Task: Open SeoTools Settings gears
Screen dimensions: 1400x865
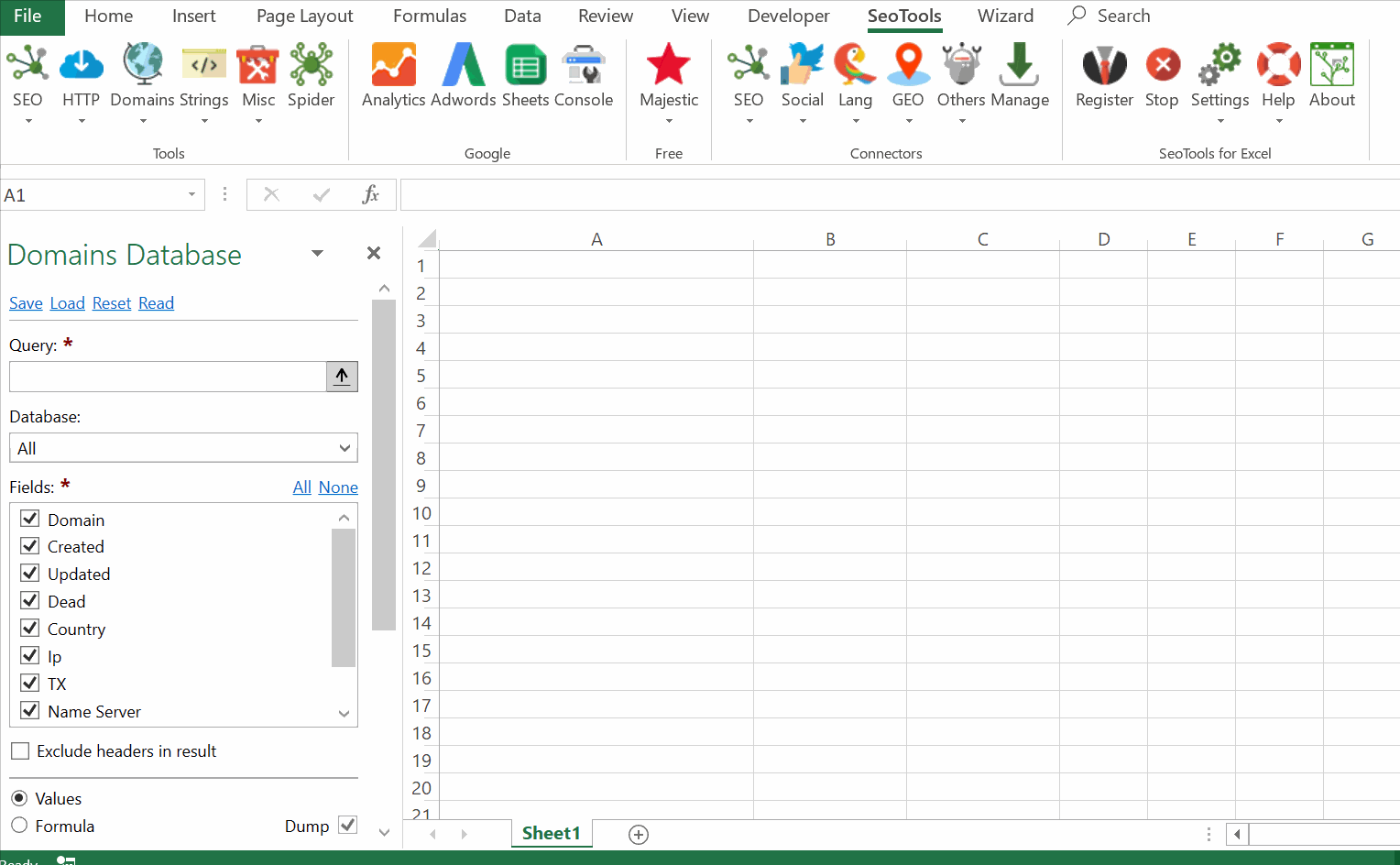Action: [x=1220, y=64]
